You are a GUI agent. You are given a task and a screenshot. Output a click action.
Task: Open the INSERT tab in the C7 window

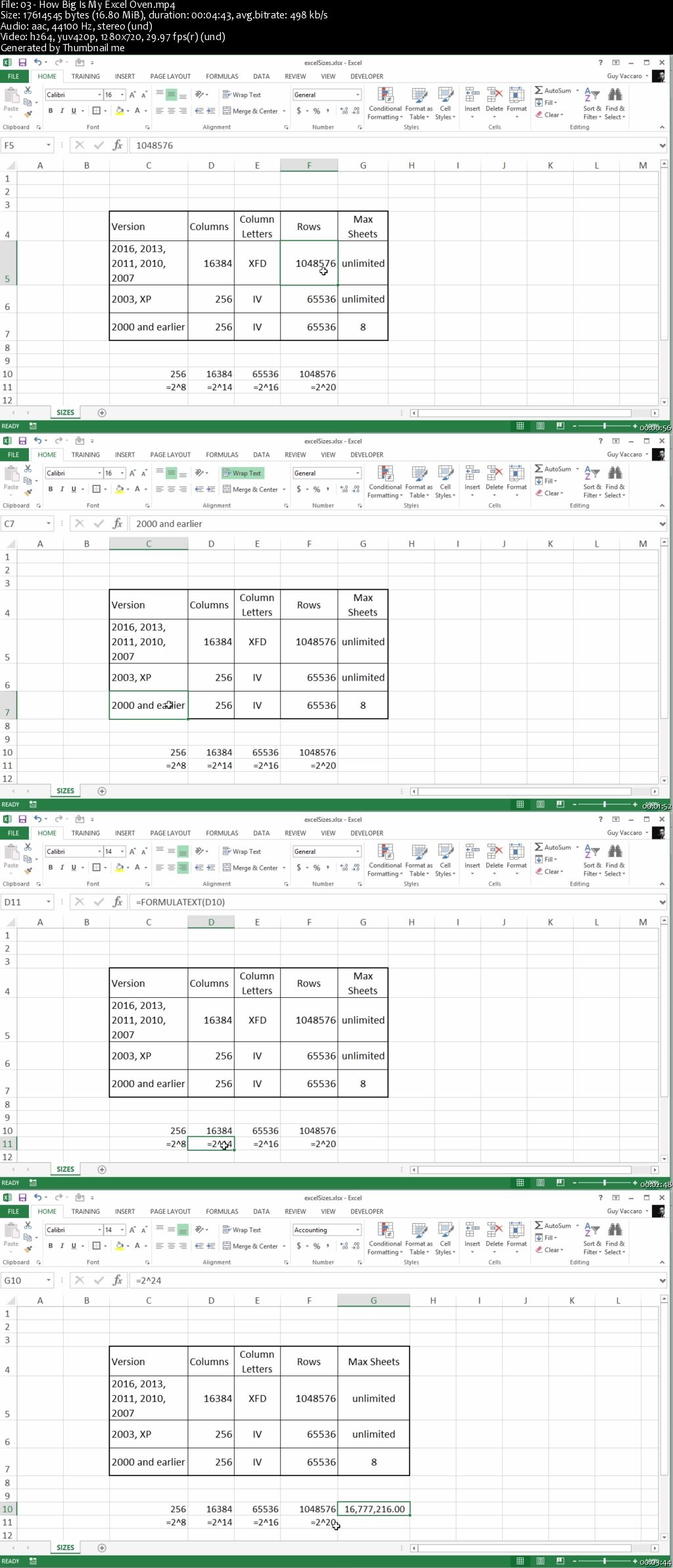pos(125,455)
